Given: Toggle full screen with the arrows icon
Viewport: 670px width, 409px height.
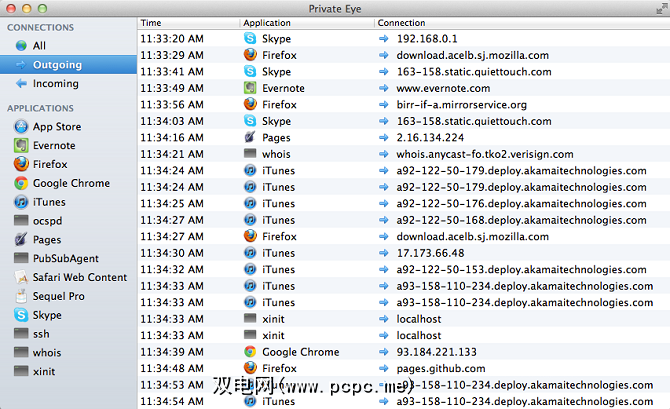Looking at the screenshot, I should tap(662, 9).
